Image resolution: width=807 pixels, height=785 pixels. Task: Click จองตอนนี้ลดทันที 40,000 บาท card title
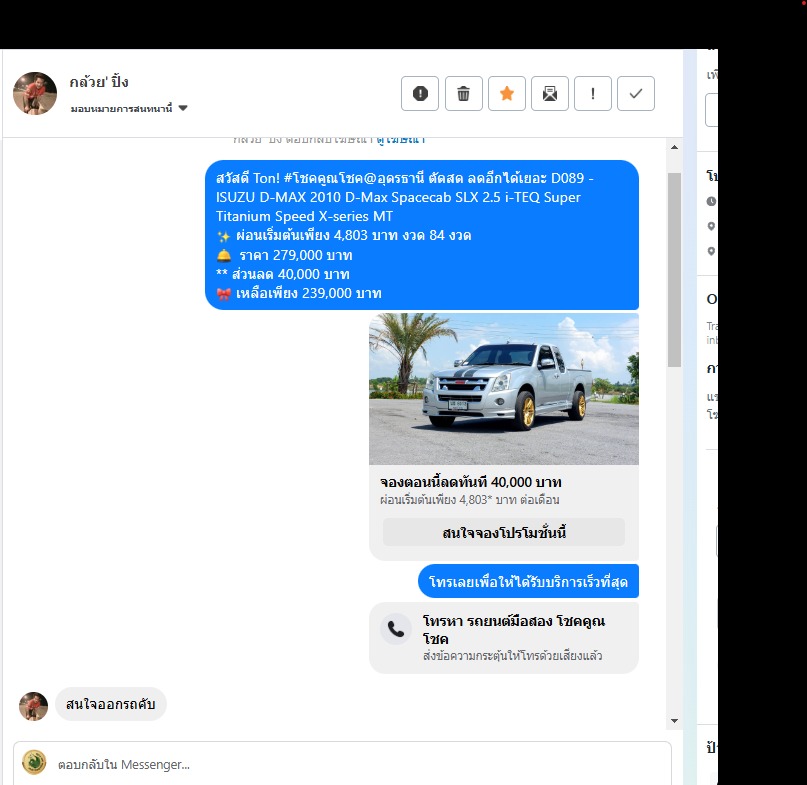click(x=470, y=482)
